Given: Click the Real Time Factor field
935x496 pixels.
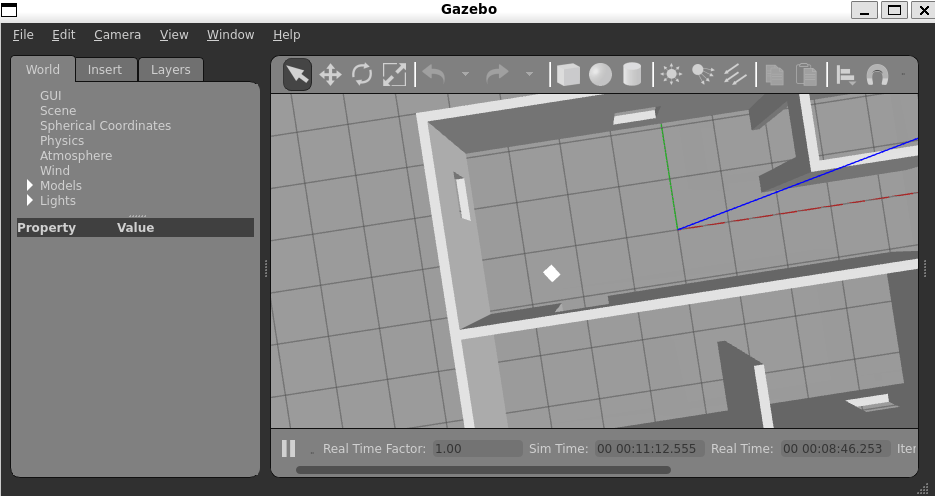Looking at the screenshot, I should click(477, 449).
